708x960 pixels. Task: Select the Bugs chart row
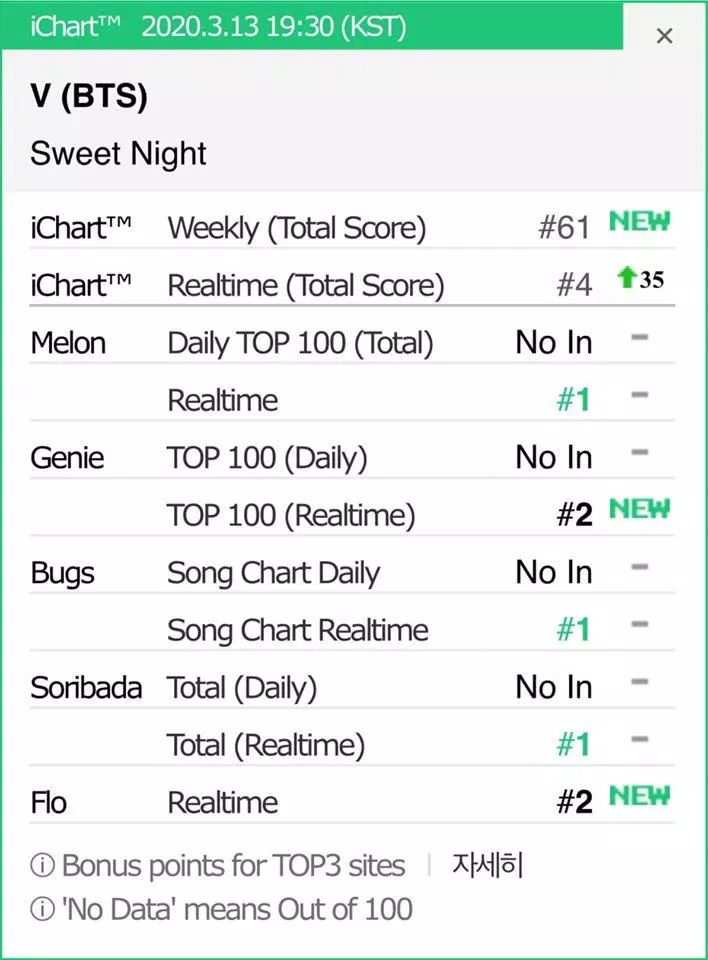coord(60,572)
